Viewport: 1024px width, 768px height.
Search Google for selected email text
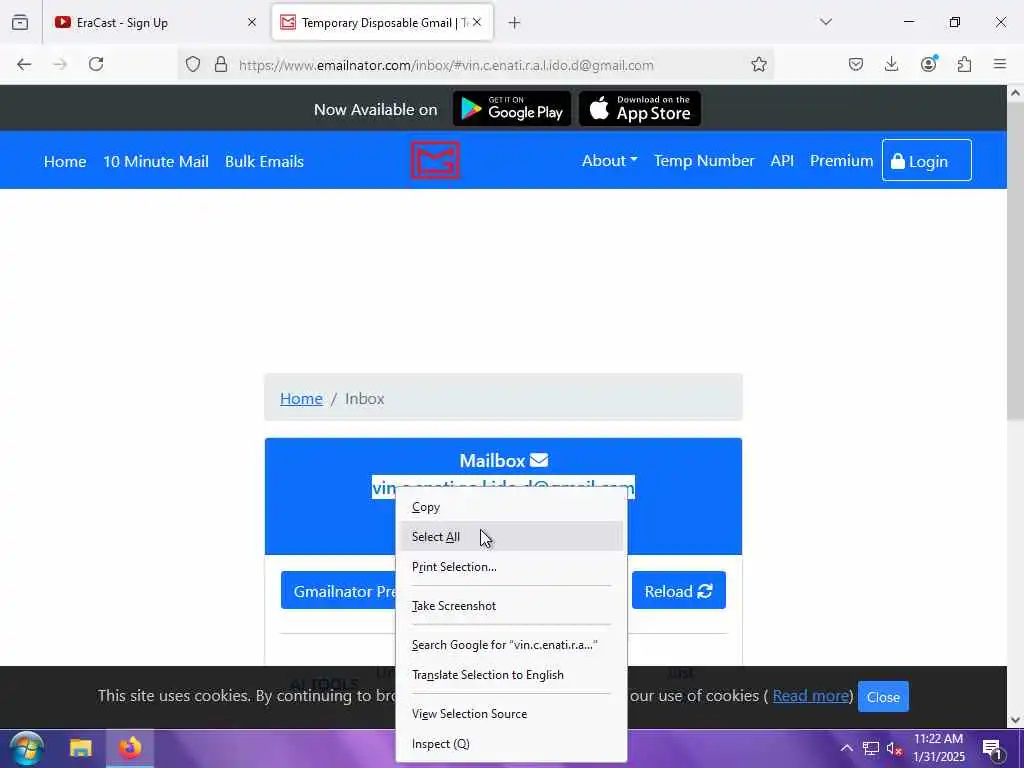pos(511,645)
